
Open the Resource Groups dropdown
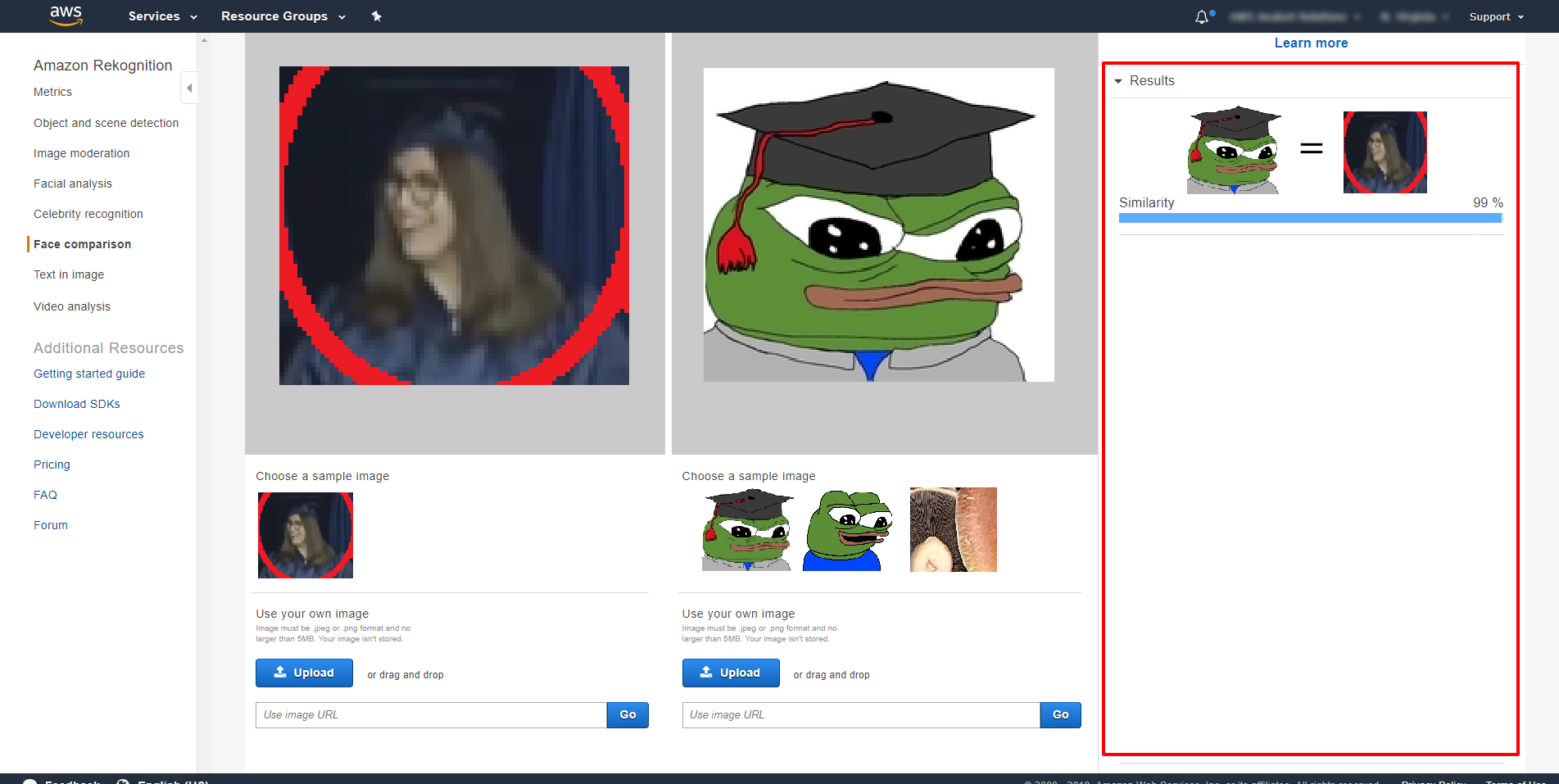point(283,16)
